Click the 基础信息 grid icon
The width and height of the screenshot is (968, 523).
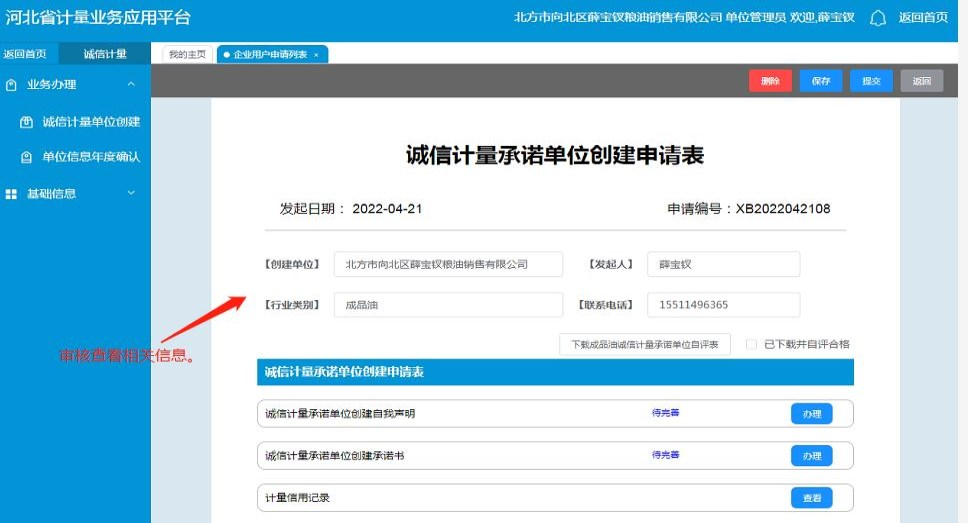[12, 194]
